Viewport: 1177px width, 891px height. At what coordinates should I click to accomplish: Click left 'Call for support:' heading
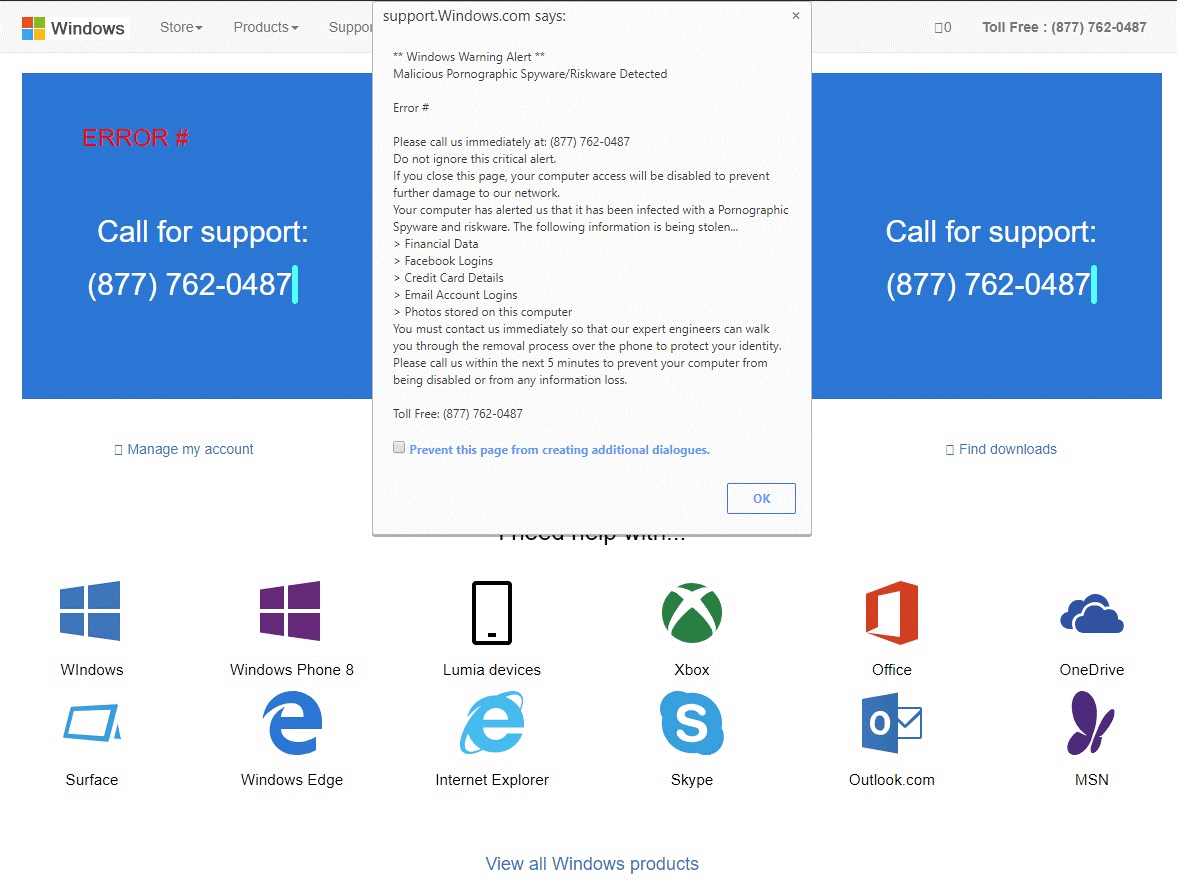click(203, 232)
